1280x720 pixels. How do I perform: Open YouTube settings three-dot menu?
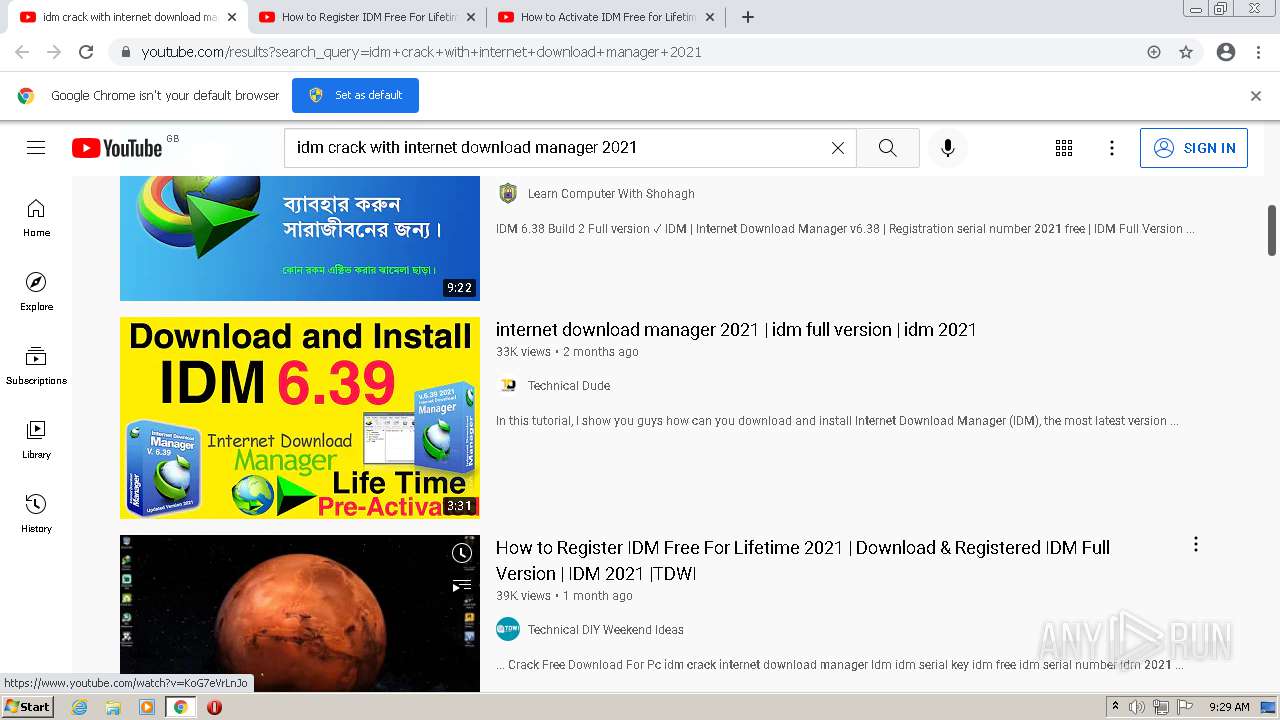pyautogui.click(x=1112, y=148)
